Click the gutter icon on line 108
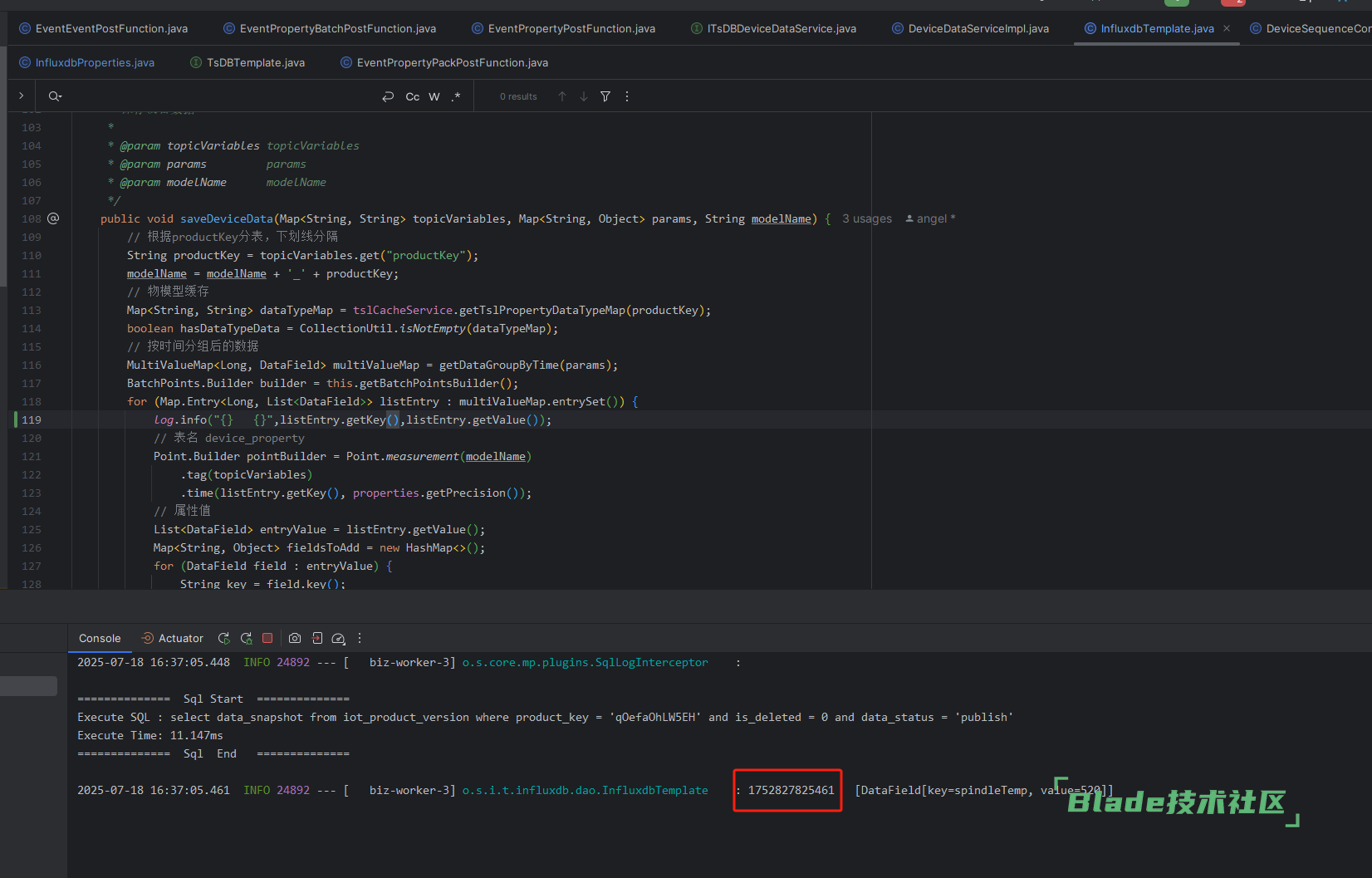1372x878 pixels. click(x=53, y=218)
